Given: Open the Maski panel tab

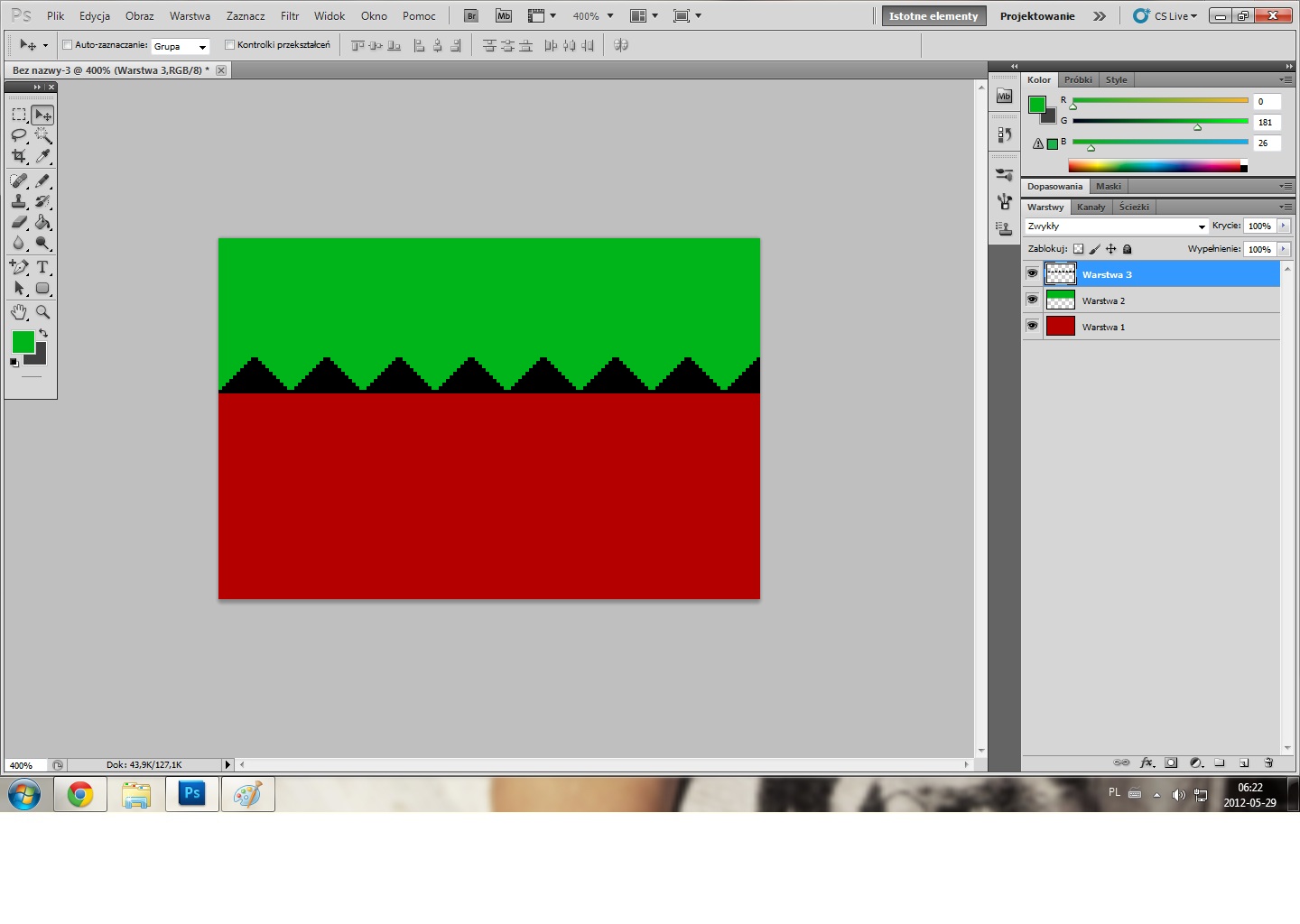Looking at the screenshot, I should click(1109, 186).
